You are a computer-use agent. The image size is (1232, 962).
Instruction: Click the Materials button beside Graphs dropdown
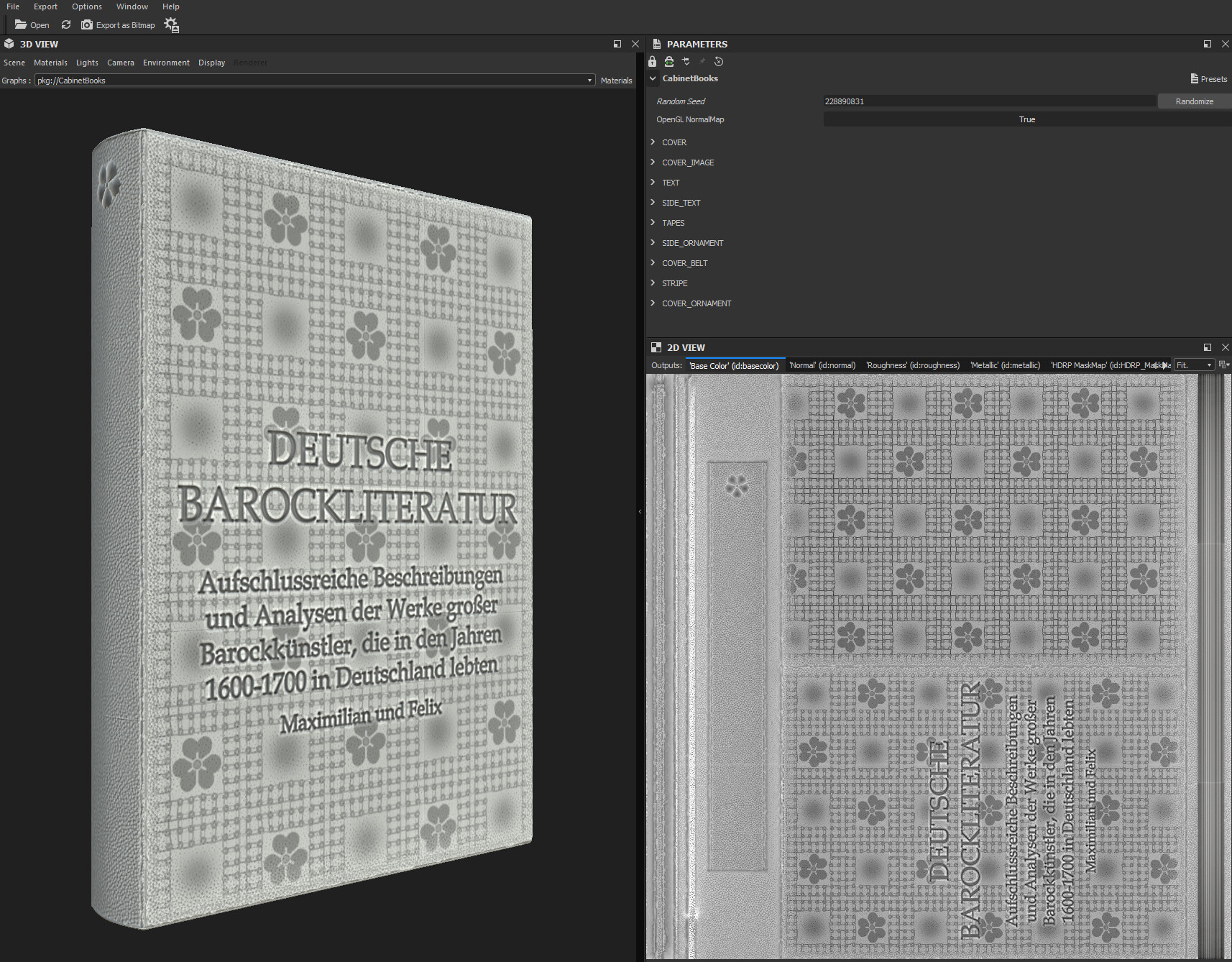pyautogui.click(x=616, y=81)
